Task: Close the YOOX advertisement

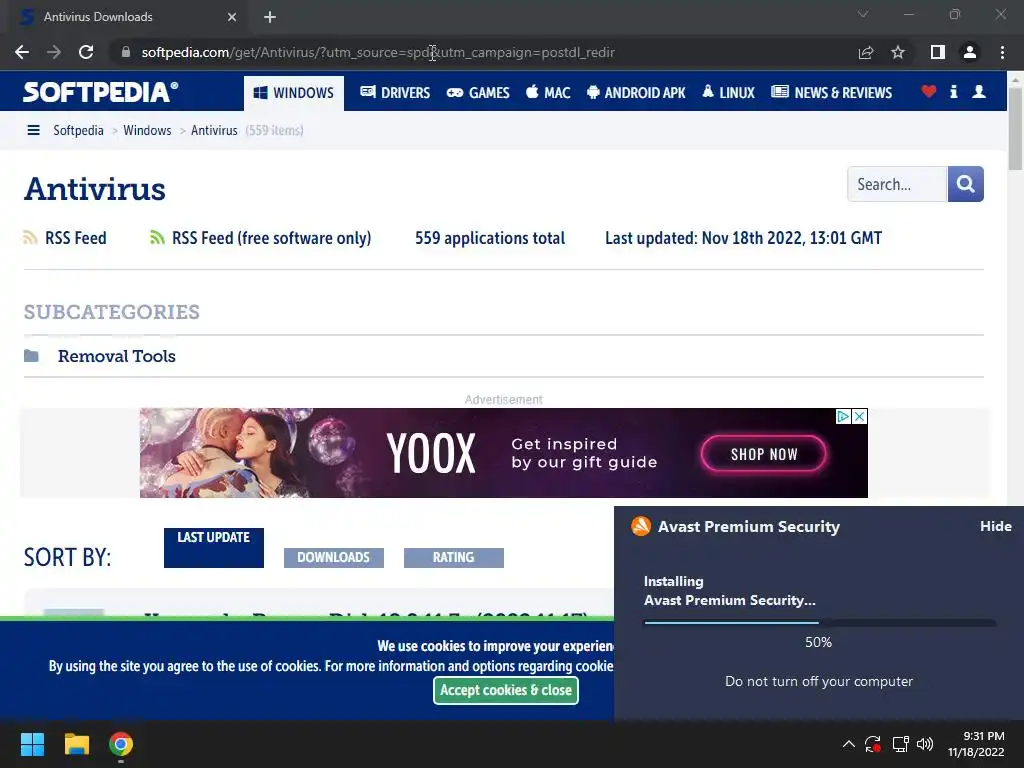Action: [860, 416]
